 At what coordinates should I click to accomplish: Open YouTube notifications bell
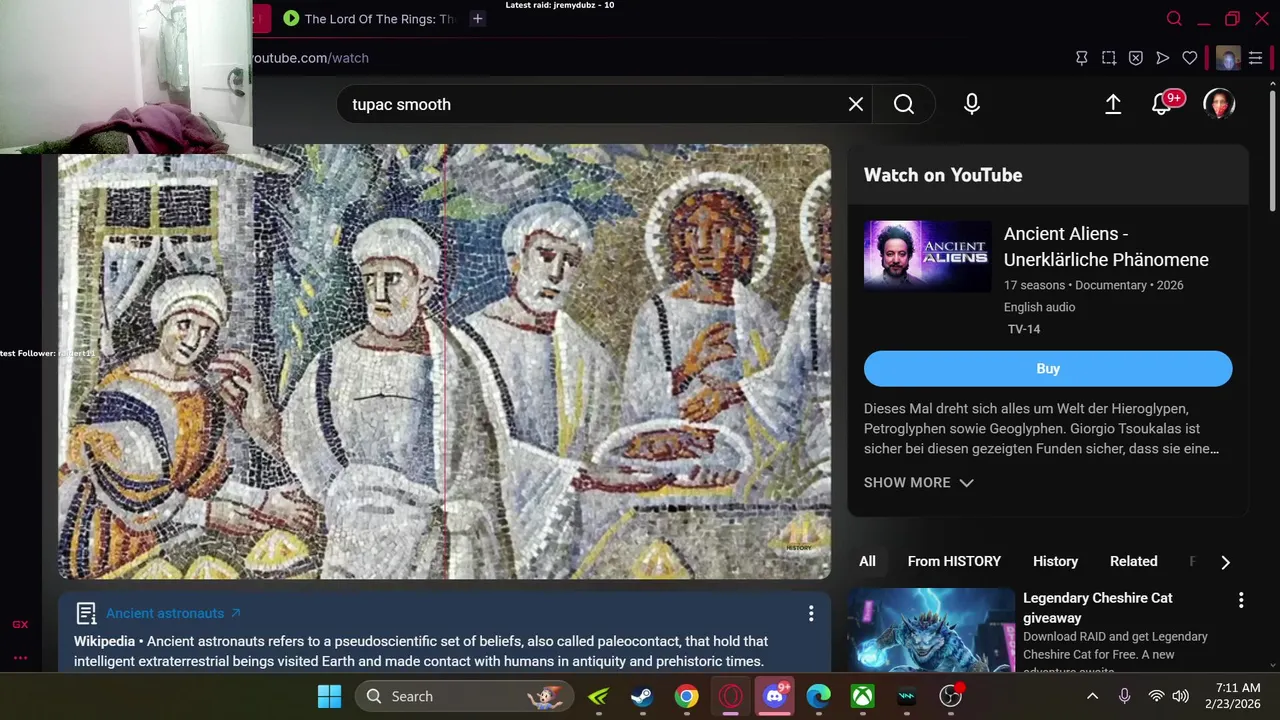[1162, 104]
